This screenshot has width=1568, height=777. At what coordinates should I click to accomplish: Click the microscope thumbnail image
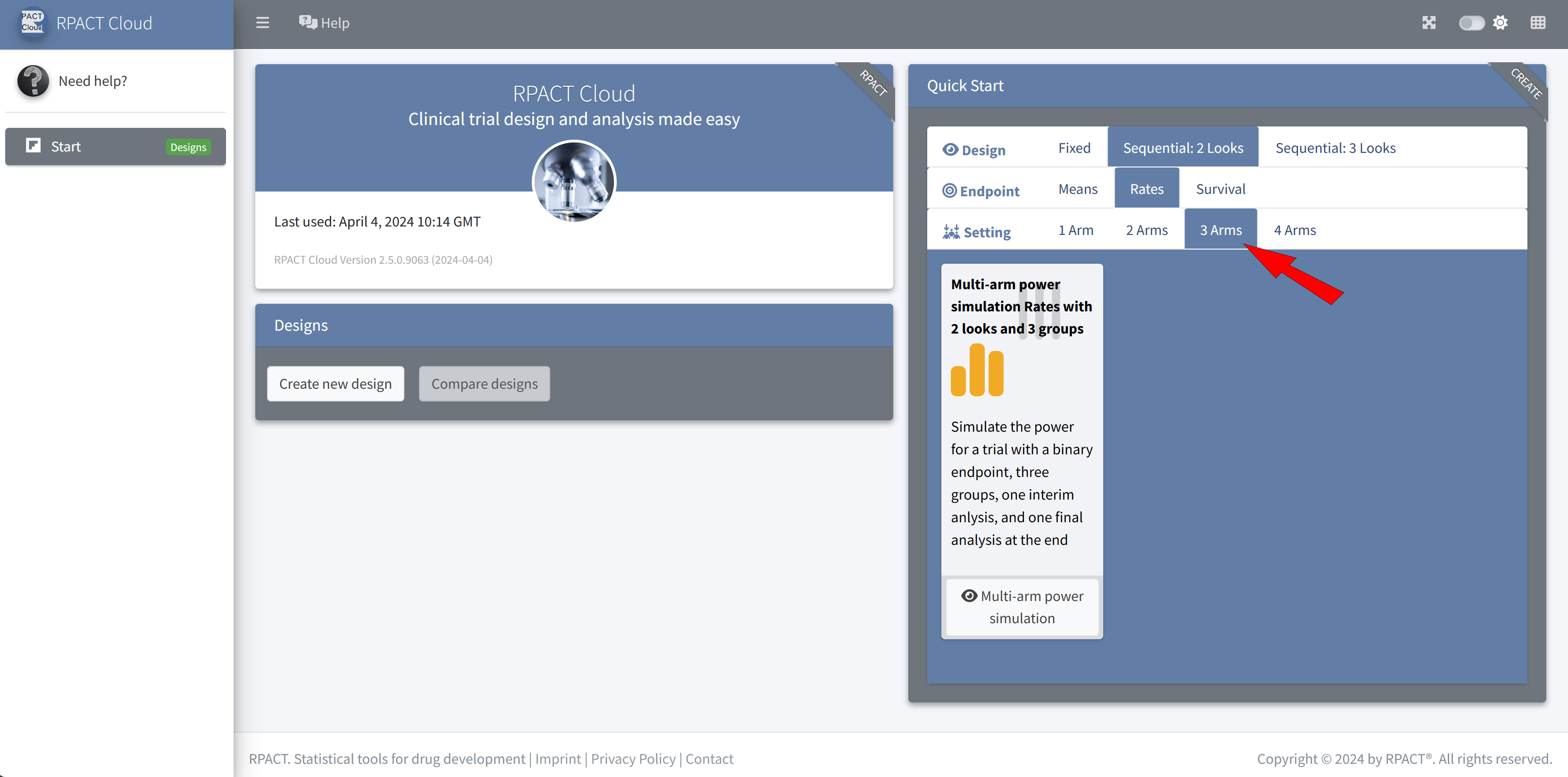point(574,181)
